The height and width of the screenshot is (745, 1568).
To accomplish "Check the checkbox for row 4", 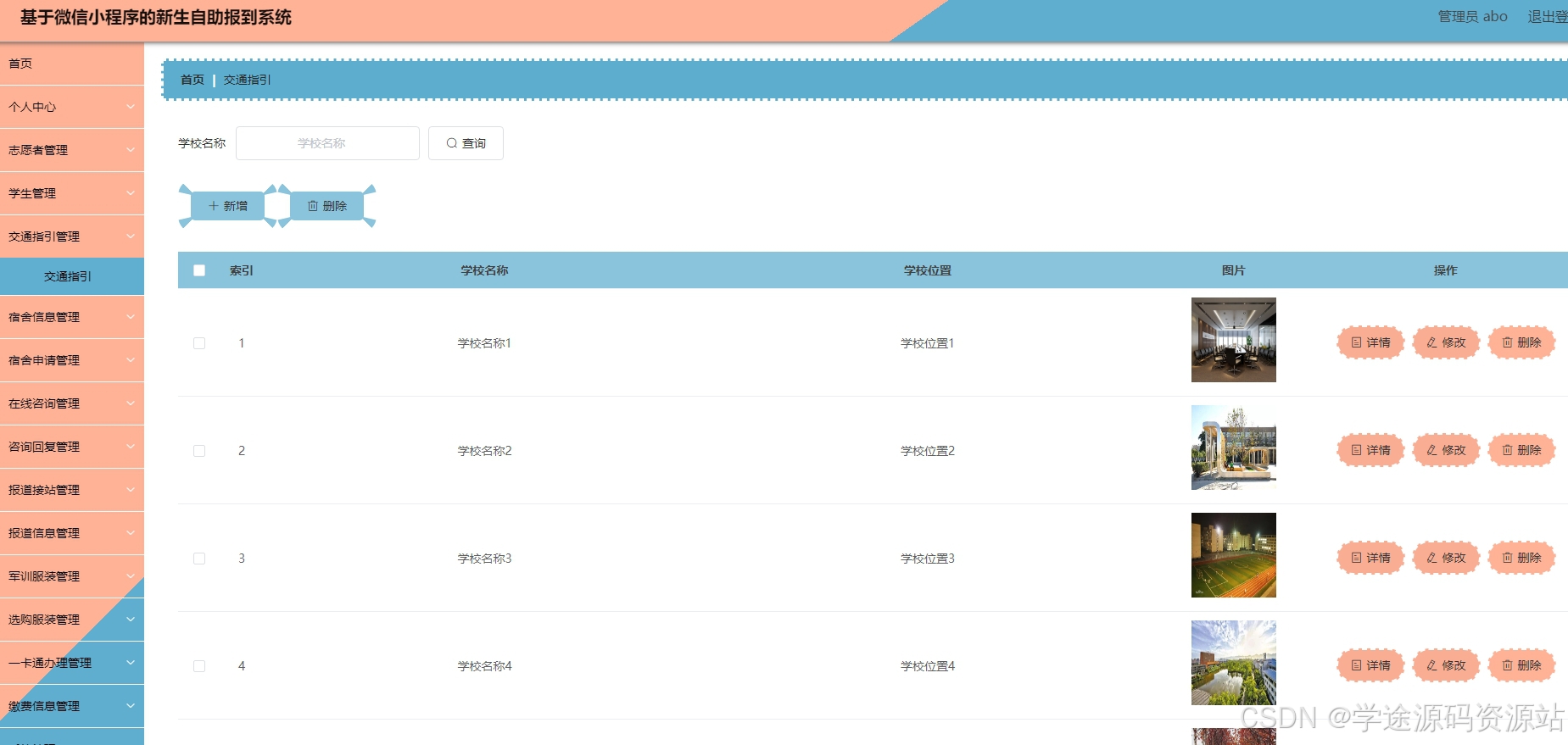I will pyautogui.click(x=199, y=666).
